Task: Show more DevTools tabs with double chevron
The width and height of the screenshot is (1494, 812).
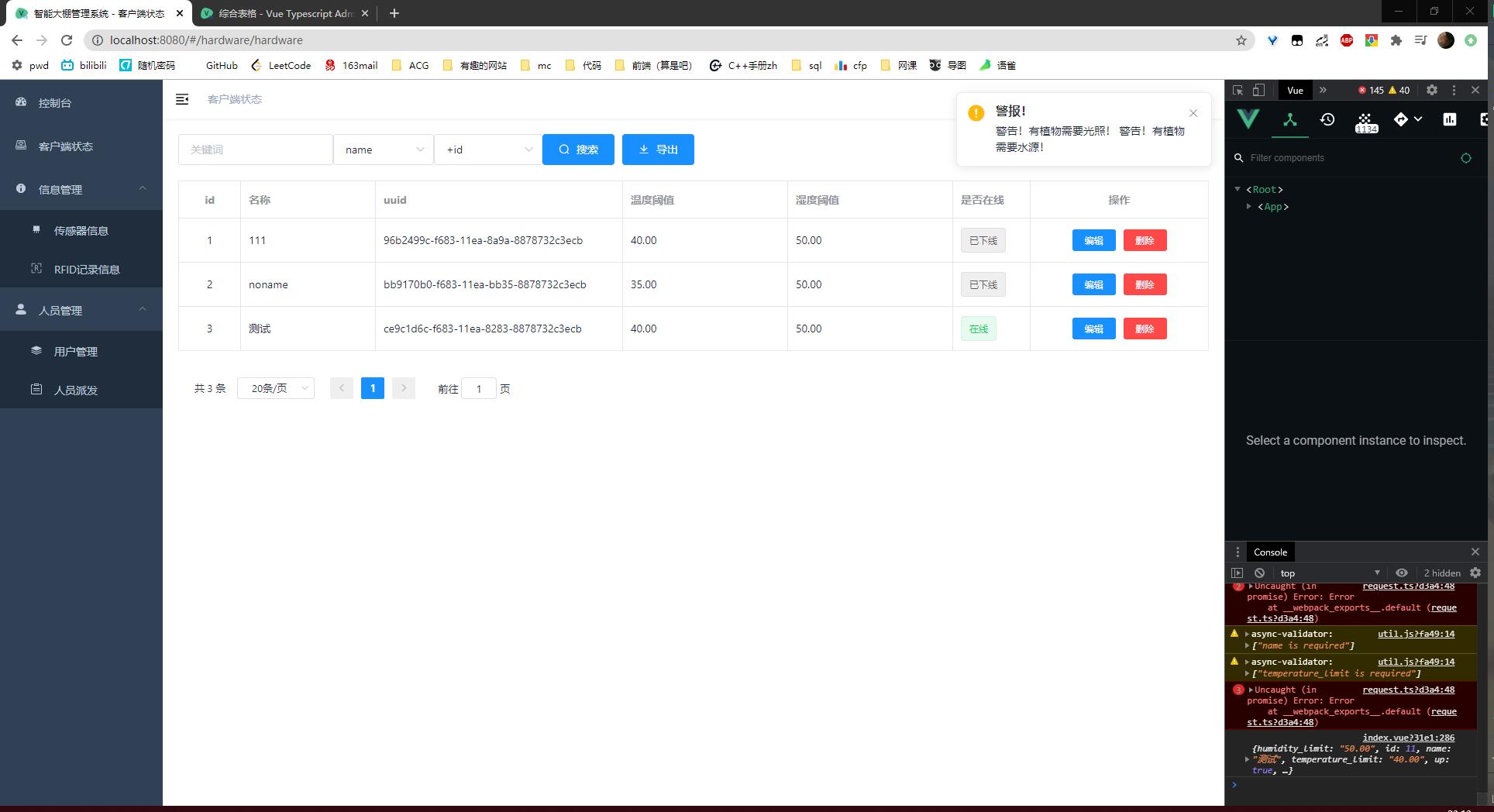Action: click(x=1323, y=90)
